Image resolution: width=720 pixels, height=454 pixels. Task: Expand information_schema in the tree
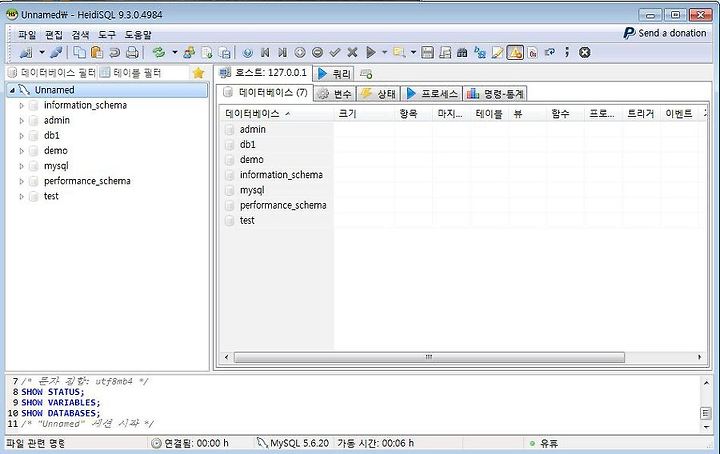[x=21, y=105]
